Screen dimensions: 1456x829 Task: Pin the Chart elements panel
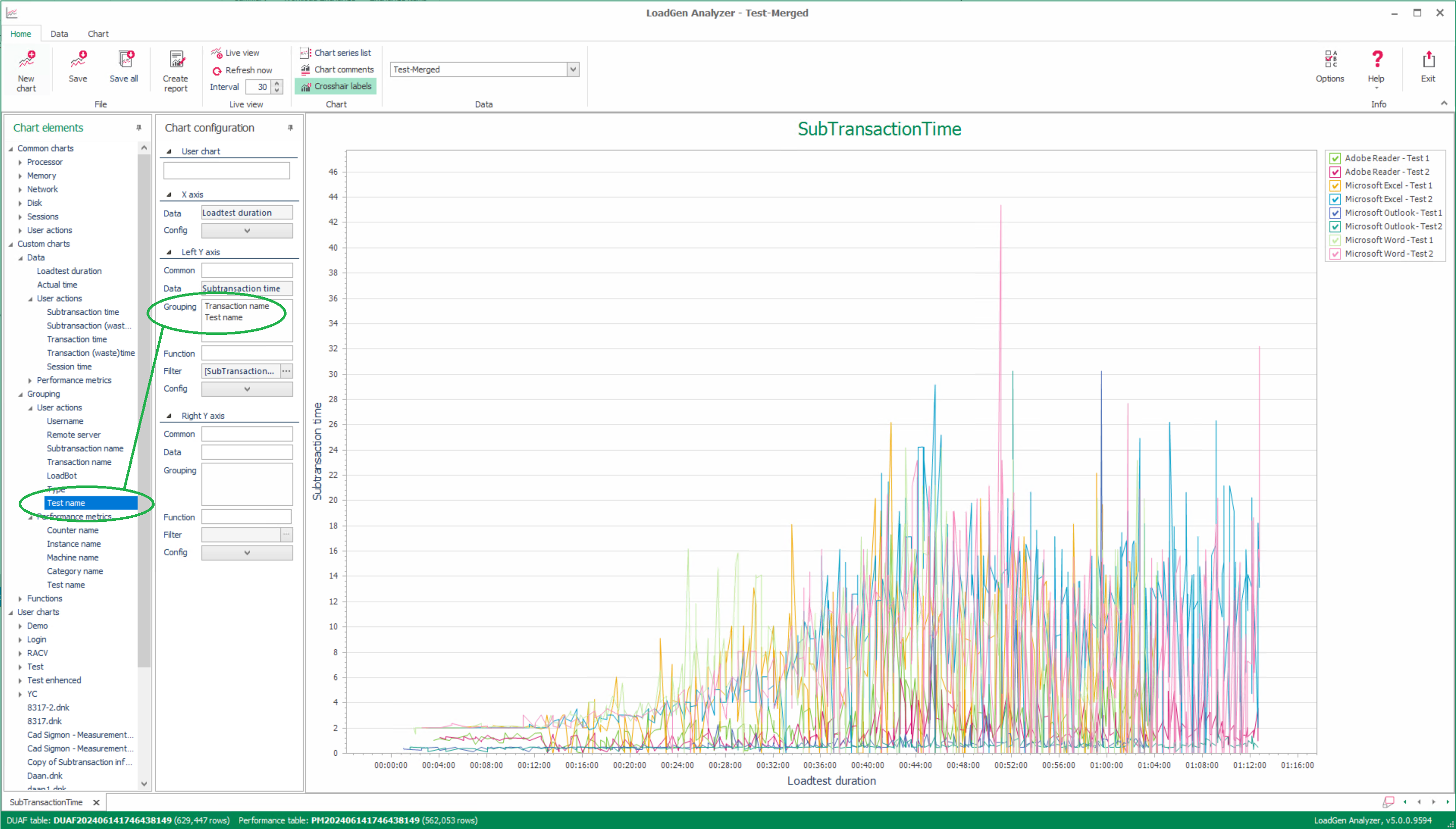(x=139, y=128)
